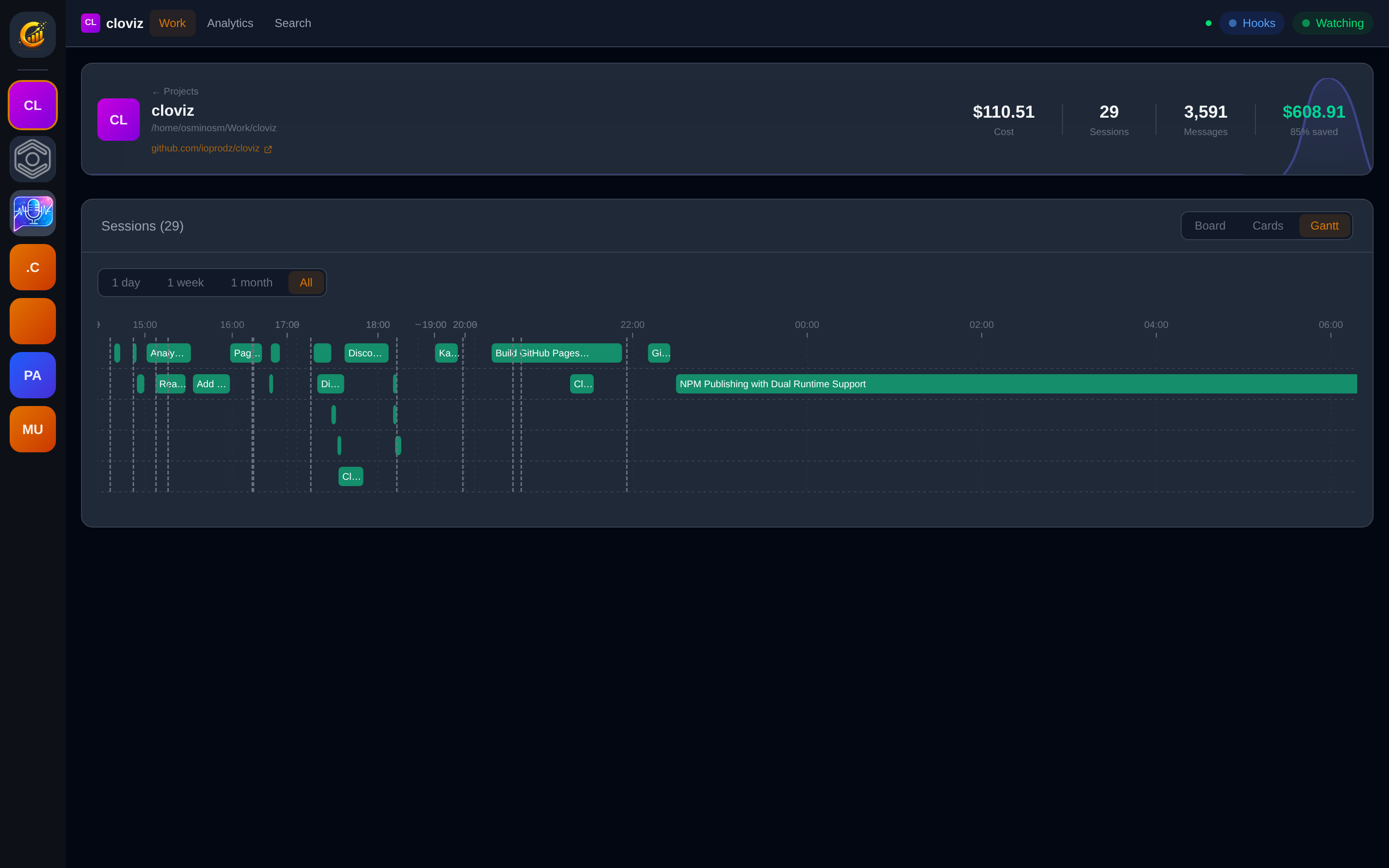Switch sessions view to Board
This screenshot has height=868, width=1389.
(1210, 225)
